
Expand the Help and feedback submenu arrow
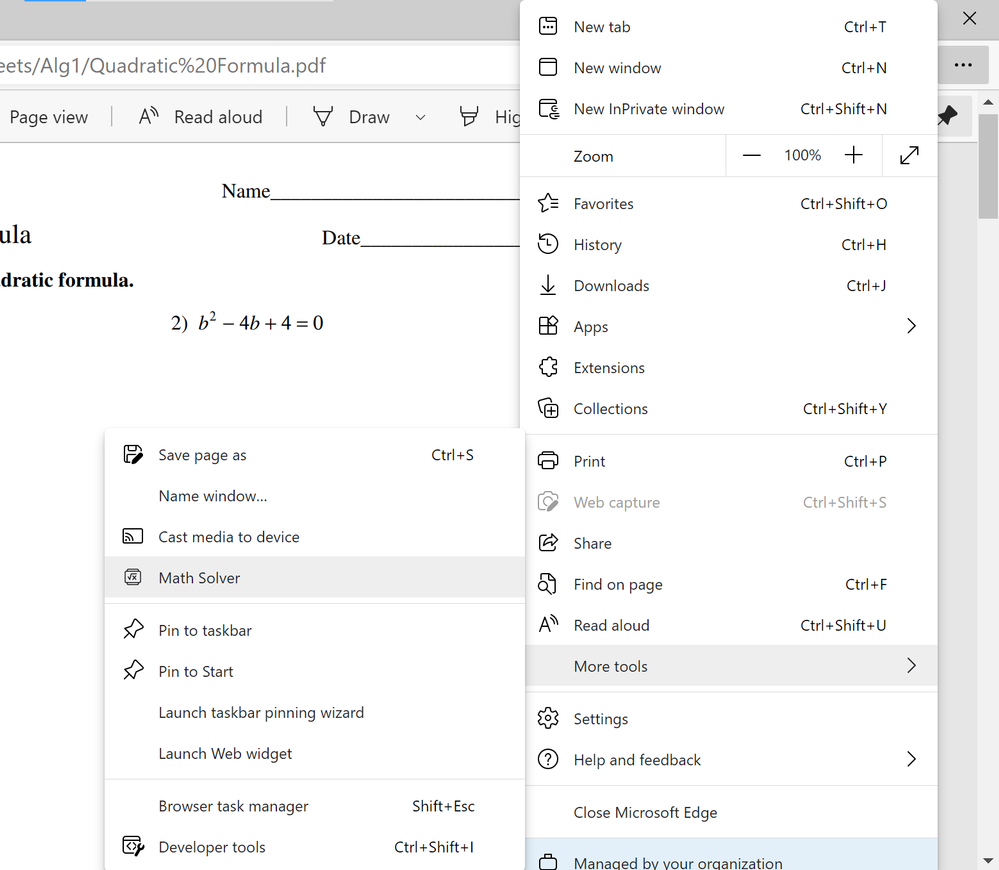[911, 759]
